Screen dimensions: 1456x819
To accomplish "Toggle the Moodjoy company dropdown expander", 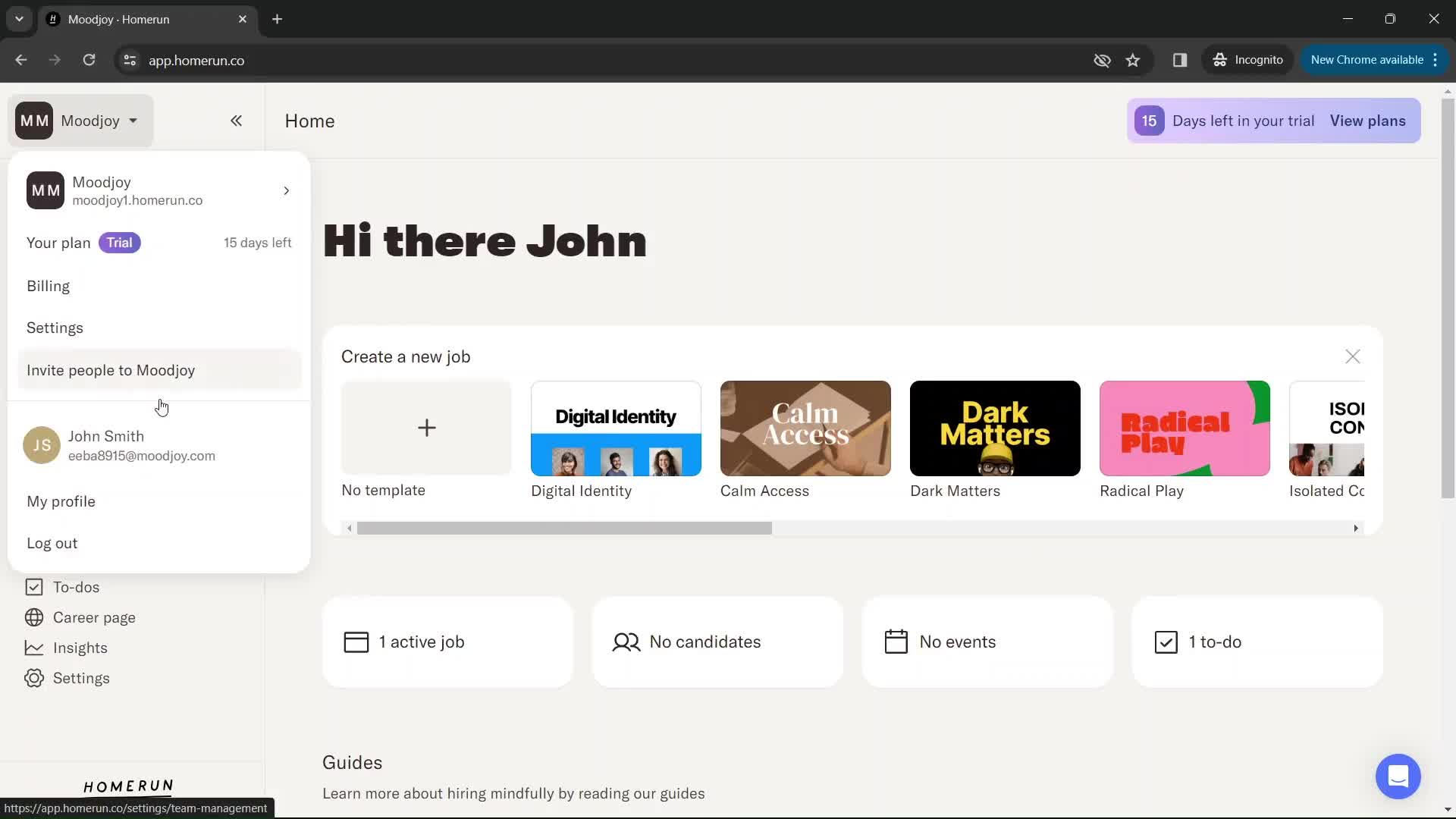I will (78, 120).
